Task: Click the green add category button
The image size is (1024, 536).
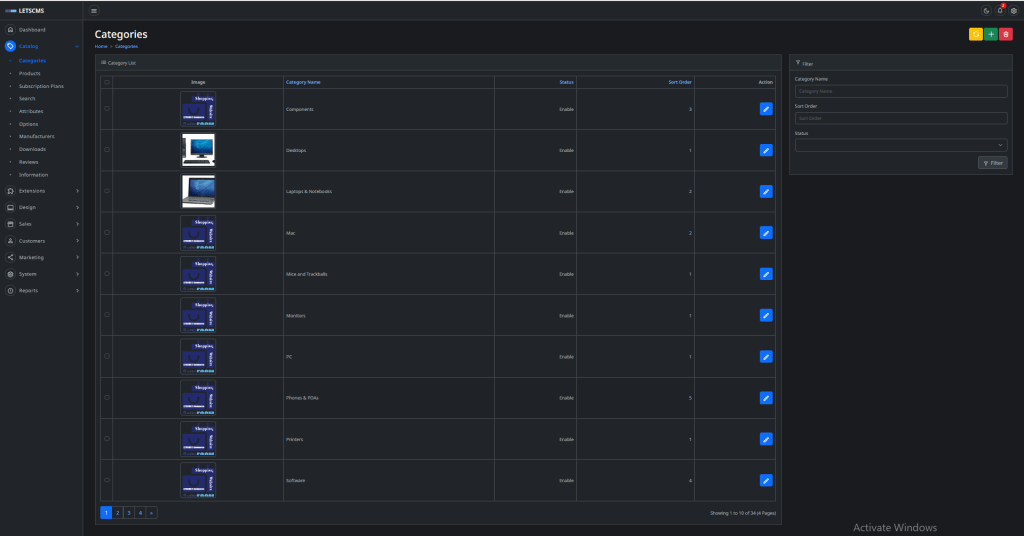Action: [991, 34]
